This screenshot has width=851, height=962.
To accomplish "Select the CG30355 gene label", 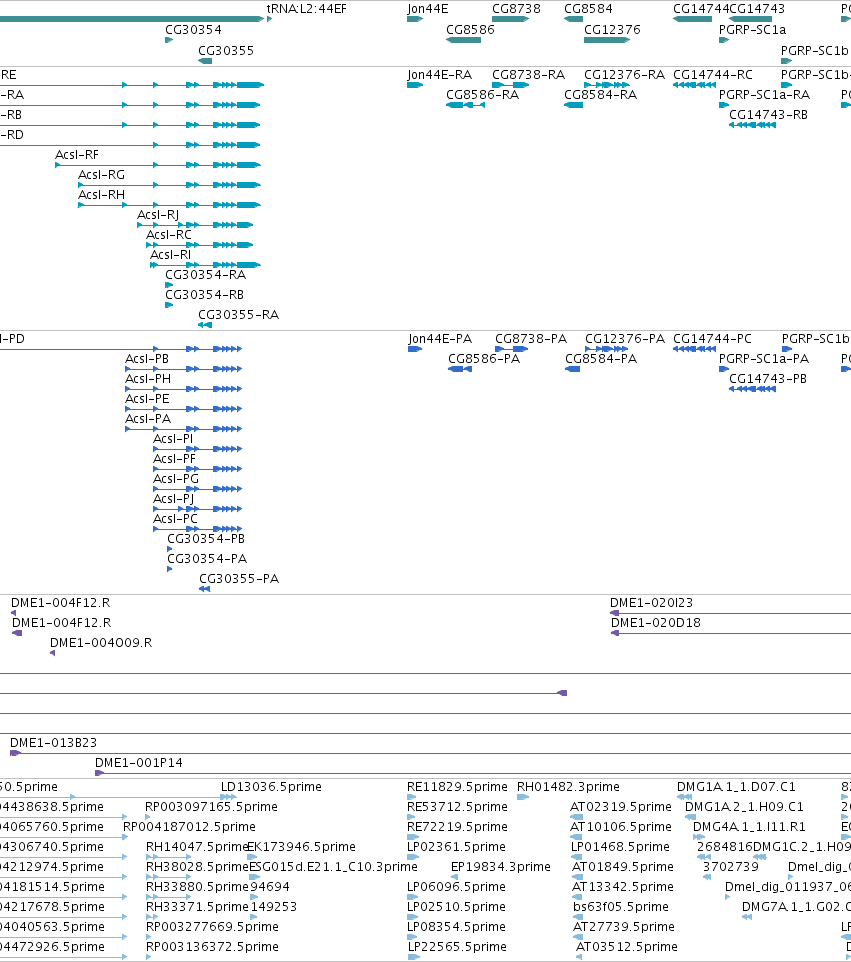I will click(226, 50).
